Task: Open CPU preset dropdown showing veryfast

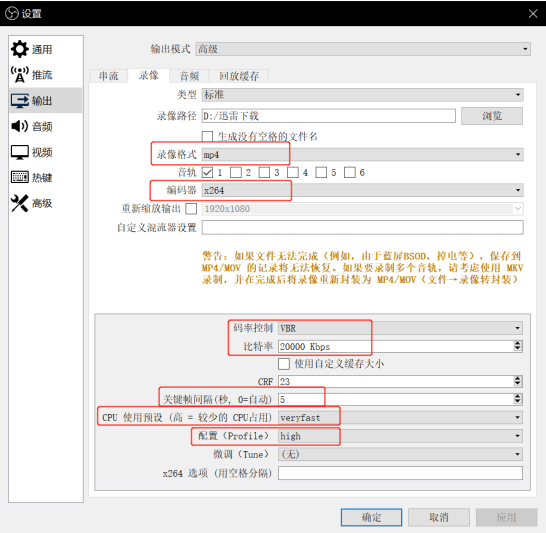Action: (400, 417)
